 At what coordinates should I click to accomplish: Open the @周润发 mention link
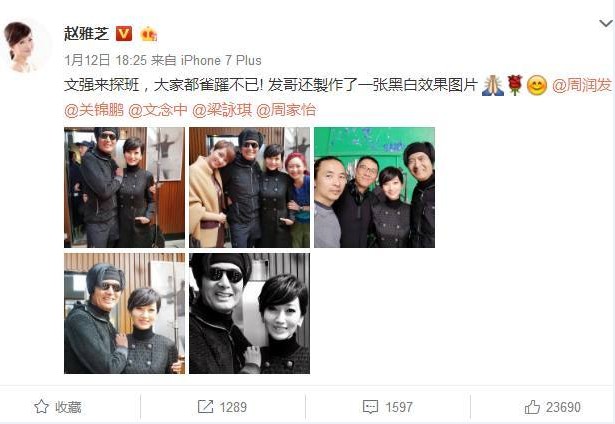(x=582, y=85)
